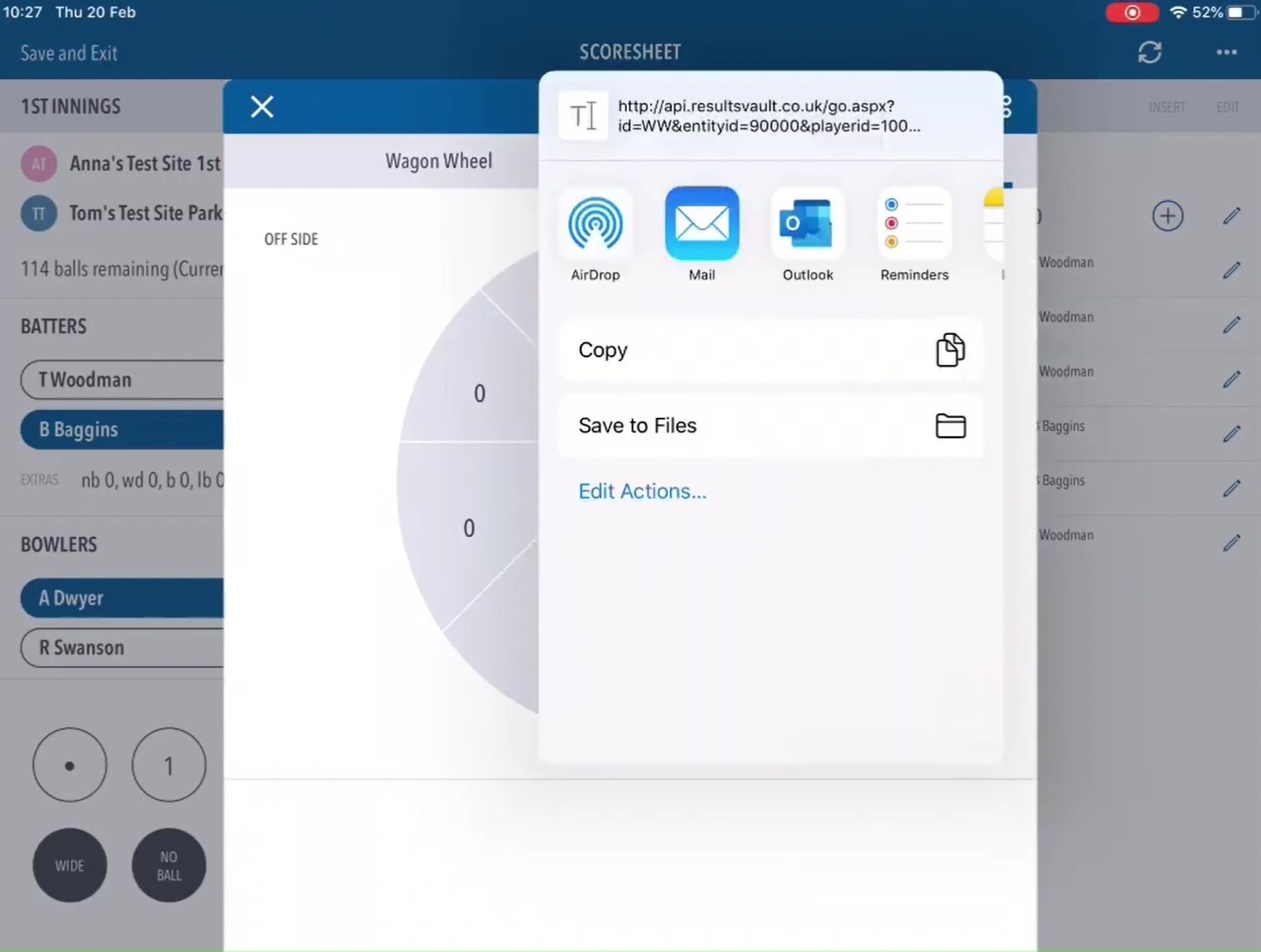This screenshot has width=1261, height=952.
Task: Open the three-dot more menu
Action: [1226, 53]
